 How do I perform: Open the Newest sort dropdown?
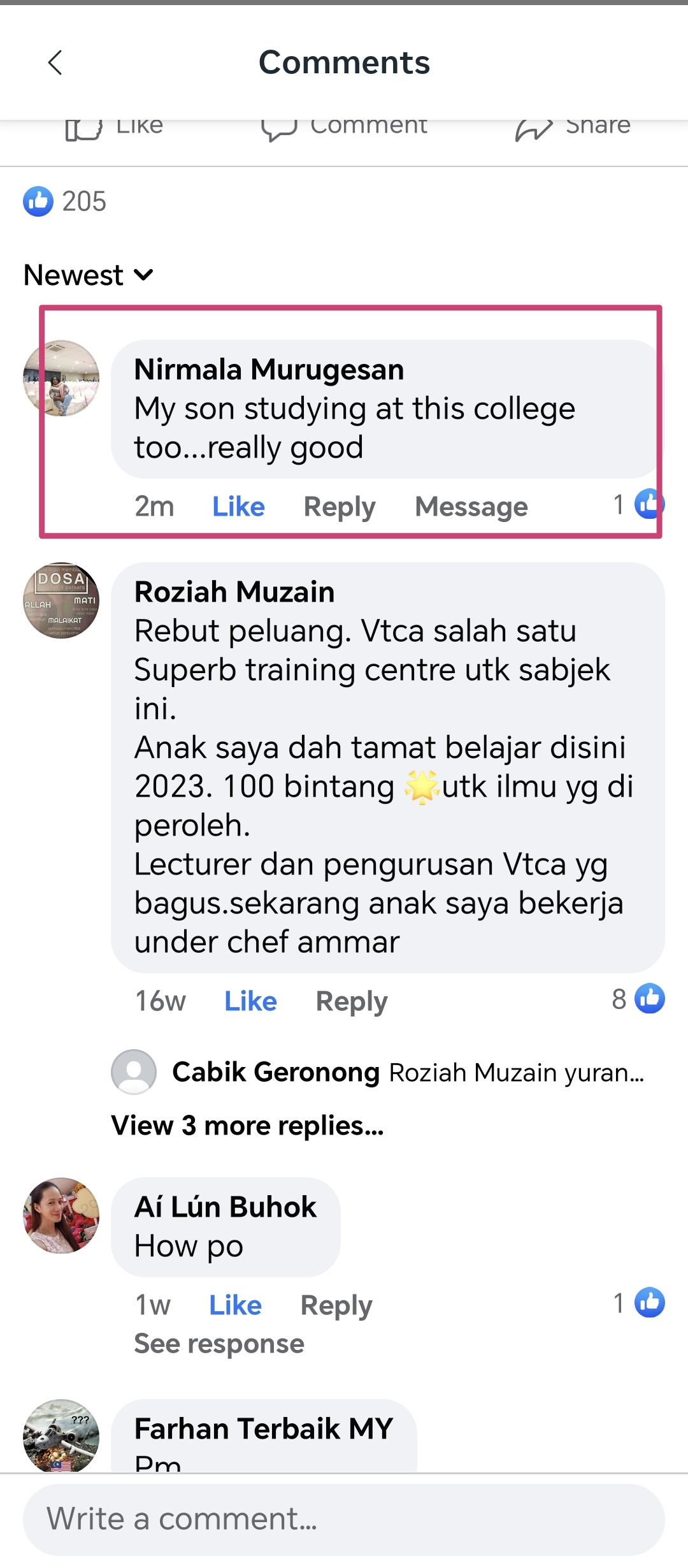(89, 275)
